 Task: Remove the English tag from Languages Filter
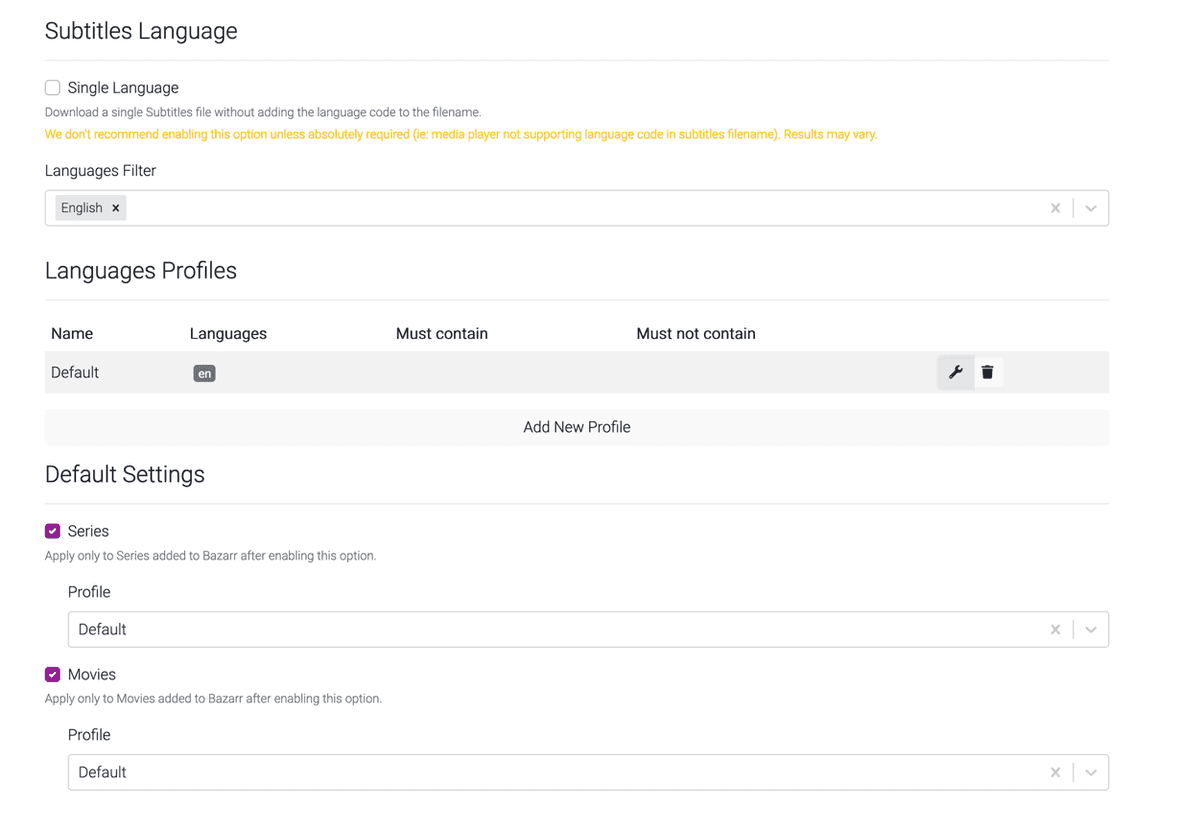116,207
